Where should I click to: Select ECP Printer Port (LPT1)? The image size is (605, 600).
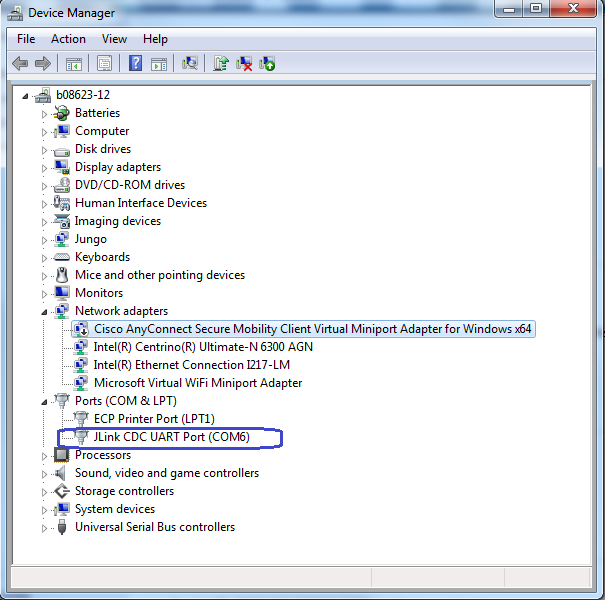pyautogui.click(x=154, y=419)
